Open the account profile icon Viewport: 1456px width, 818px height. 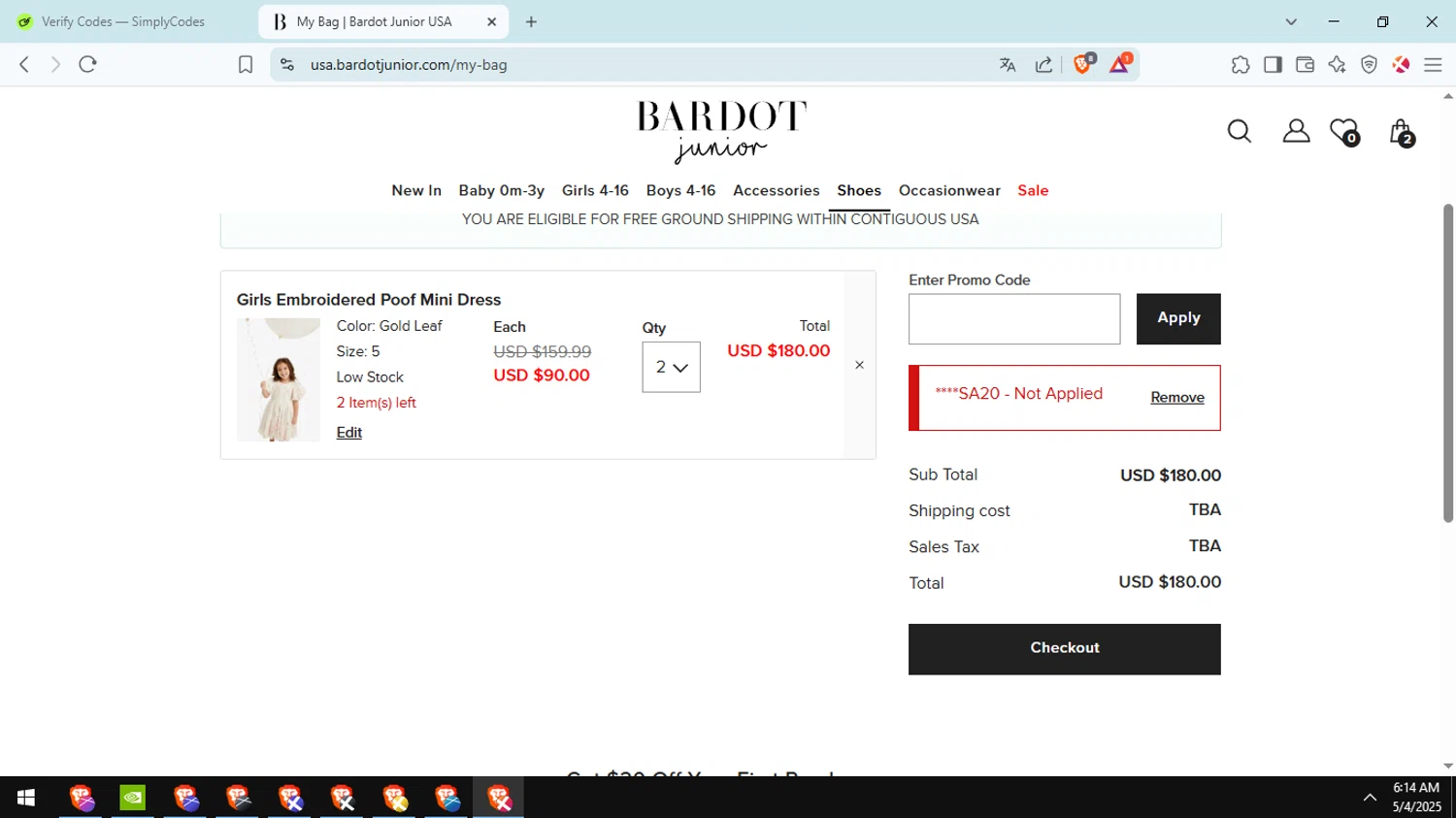point(1296,131)
